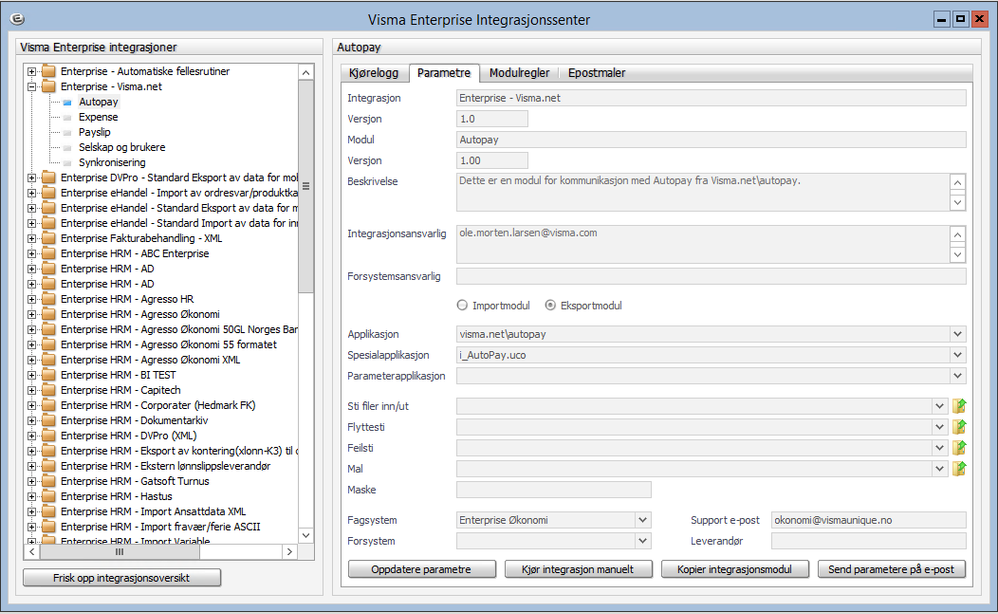Expand Enterprise HRM - Agresso HR node

(x=31, y=299)
